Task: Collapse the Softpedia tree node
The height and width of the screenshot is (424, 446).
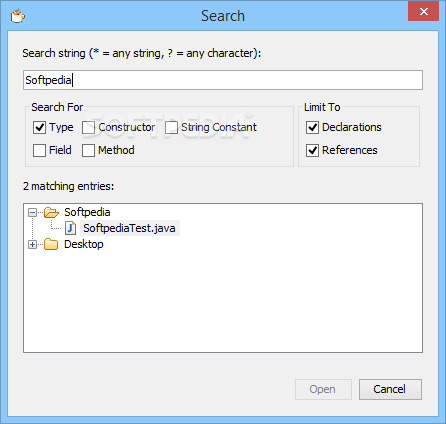Action: [32, 212]
